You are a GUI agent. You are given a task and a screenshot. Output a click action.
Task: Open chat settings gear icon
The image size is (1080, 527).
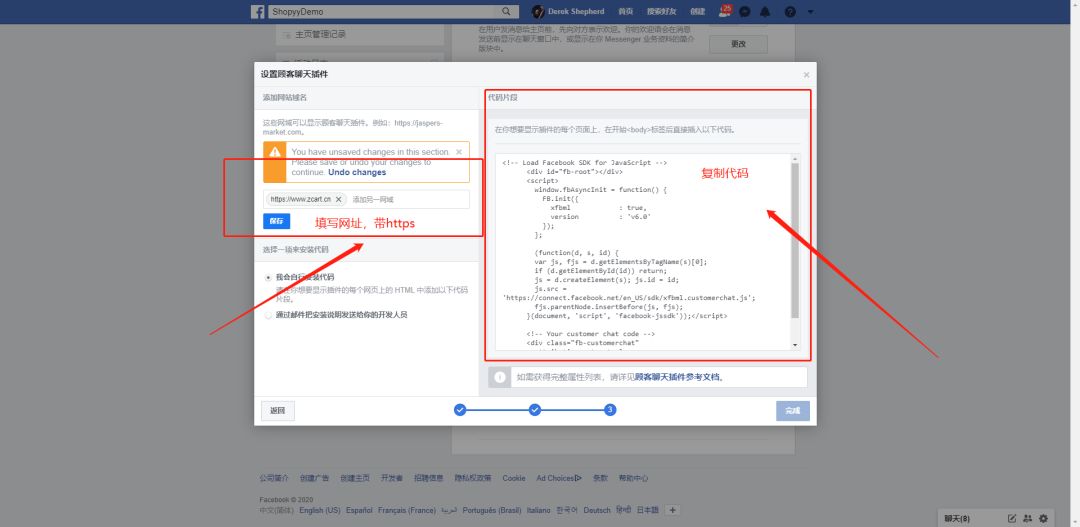1043,518
